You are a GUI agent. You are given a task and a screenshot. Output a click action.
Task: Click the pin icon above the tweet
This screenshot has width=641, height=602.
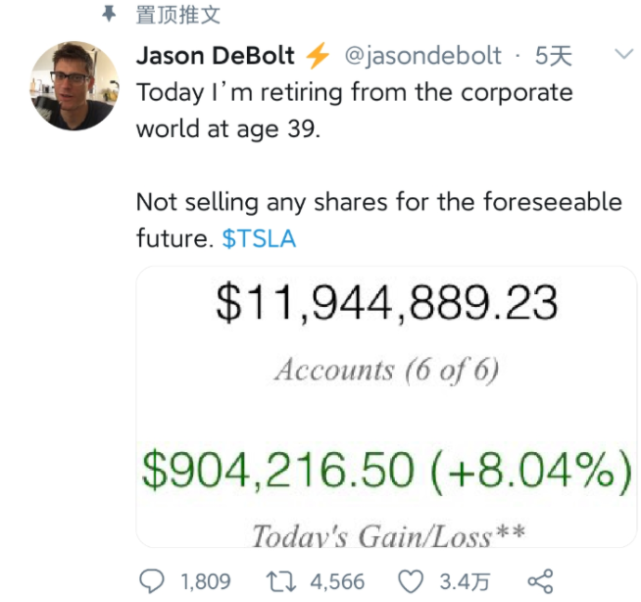point(109,14)
